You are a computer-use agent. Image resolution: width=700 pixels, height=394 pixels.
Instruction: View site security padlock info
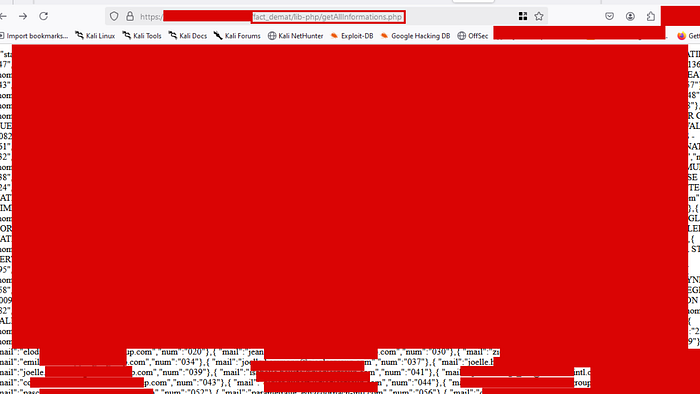pos(130,17)
